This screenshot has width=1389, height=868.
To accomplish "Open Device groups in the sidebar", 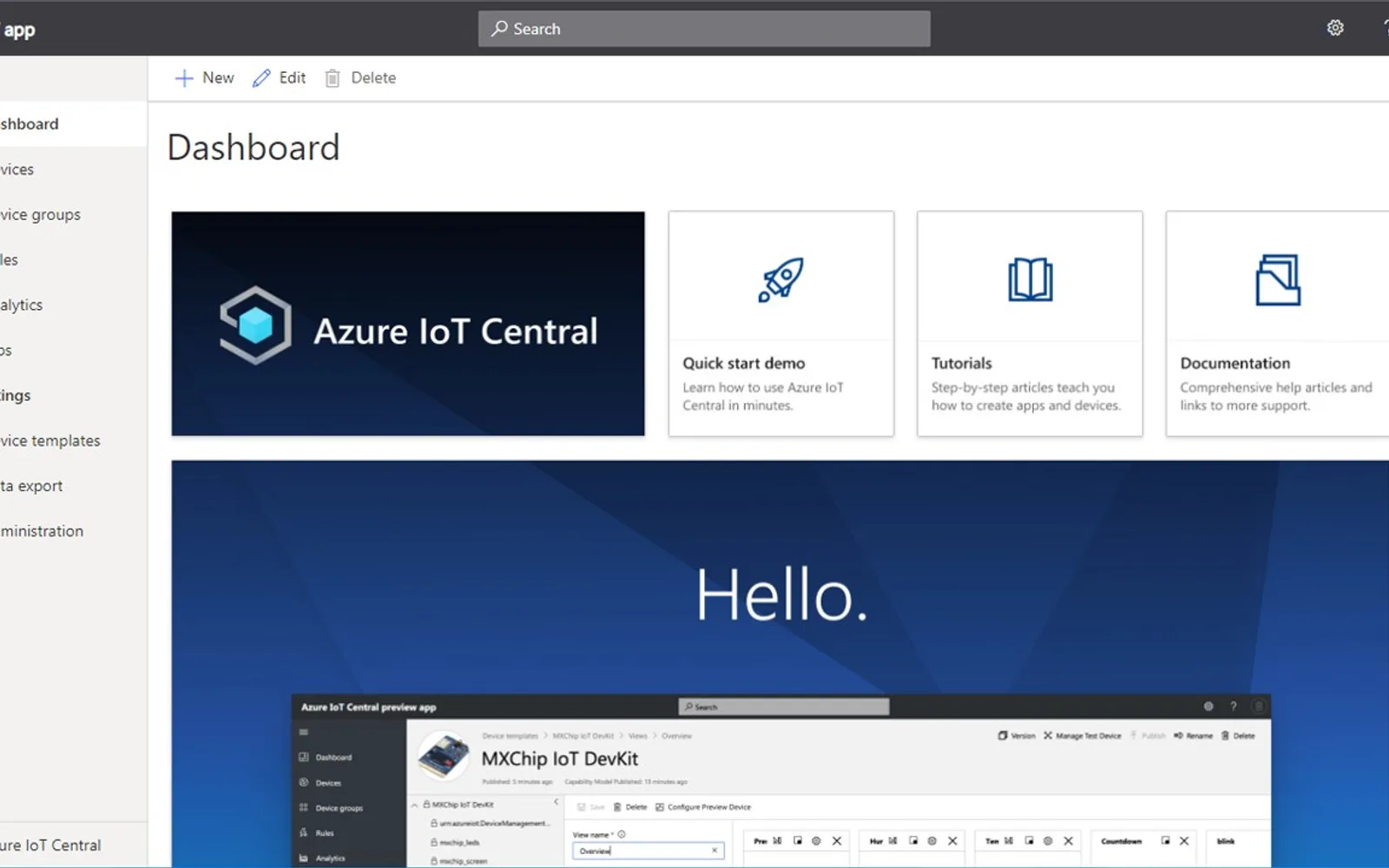I will [73, 214].
